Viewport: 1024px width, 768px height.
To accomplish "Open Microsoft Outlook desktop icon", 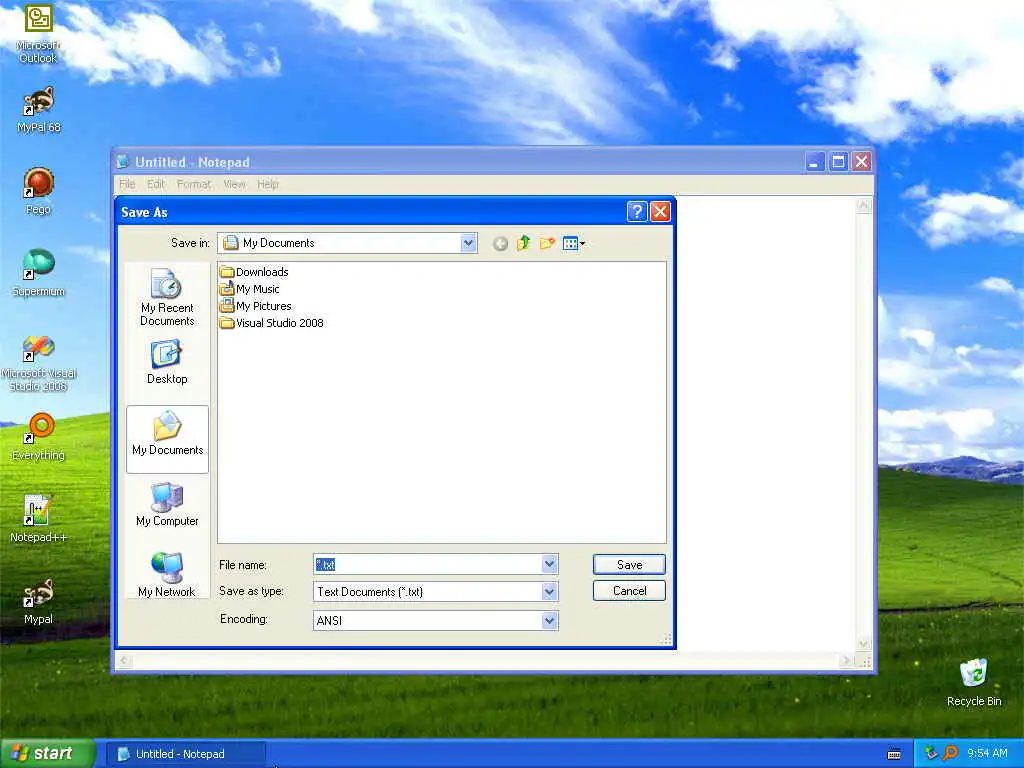I will pyautogui.click(x=38, y=33).
